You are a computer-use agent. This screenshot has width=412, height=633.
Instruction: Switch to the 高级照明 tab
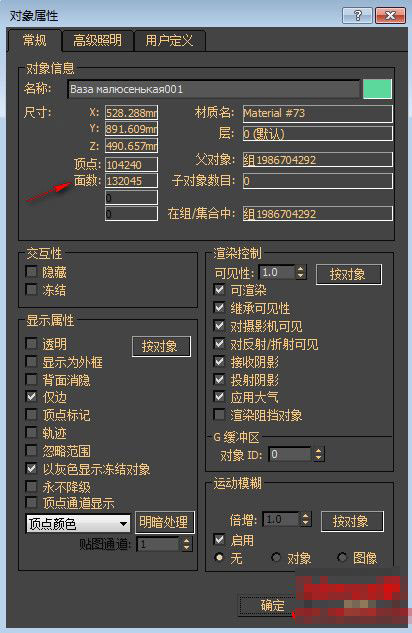pyautogui.click(x=97, y=40)
